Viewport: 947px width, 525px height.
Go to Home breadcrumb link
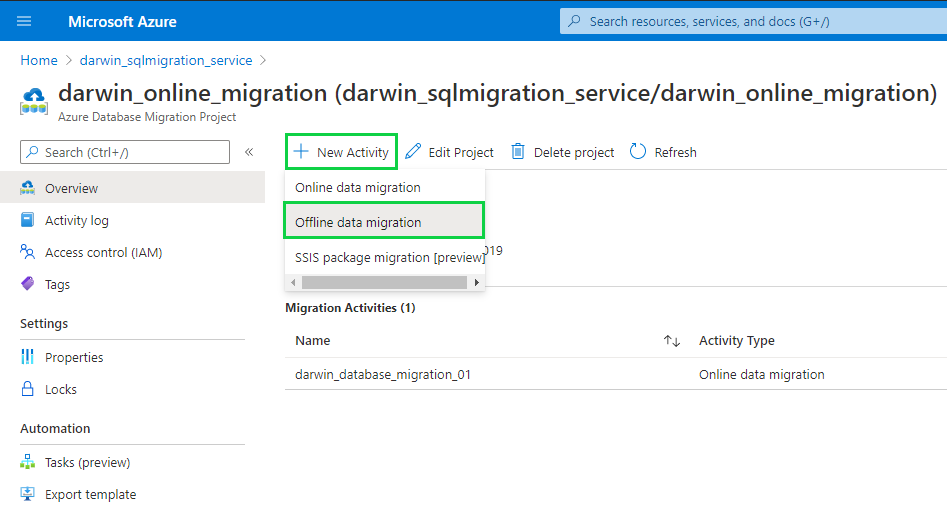point(39,60)
